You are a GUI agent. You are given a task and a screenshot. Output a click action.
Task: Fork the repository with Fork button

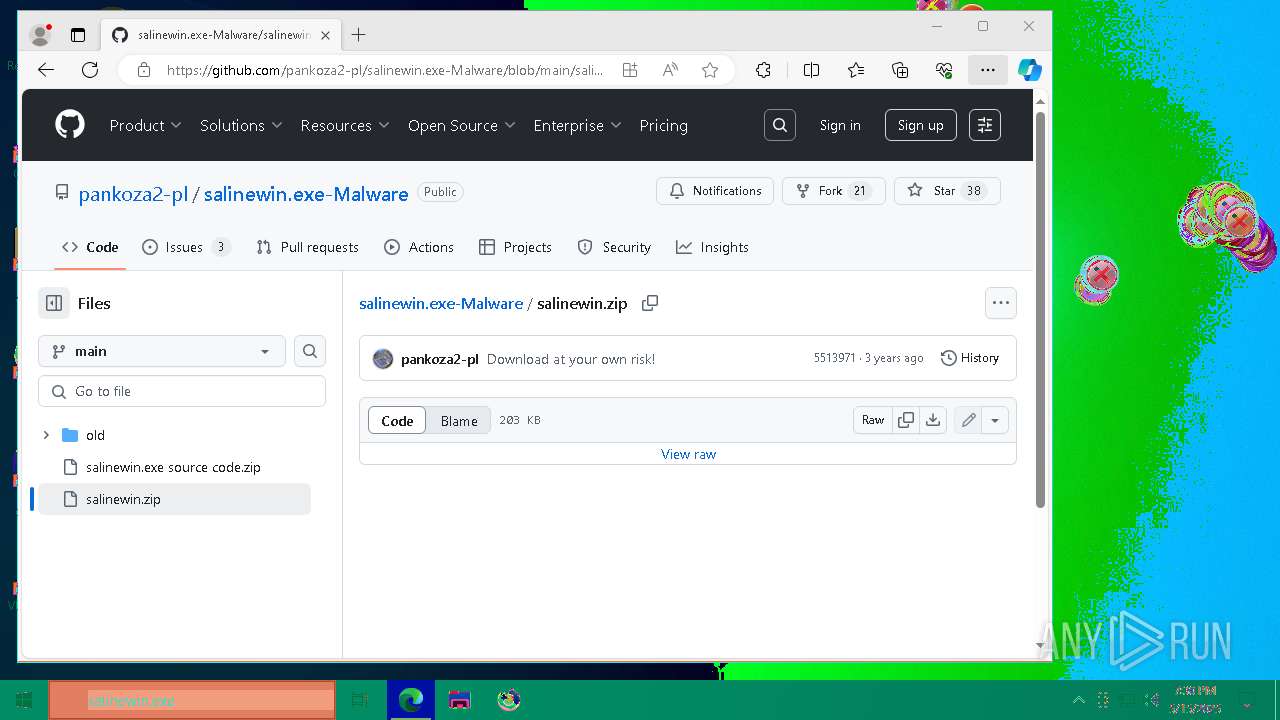coord(834,191)
